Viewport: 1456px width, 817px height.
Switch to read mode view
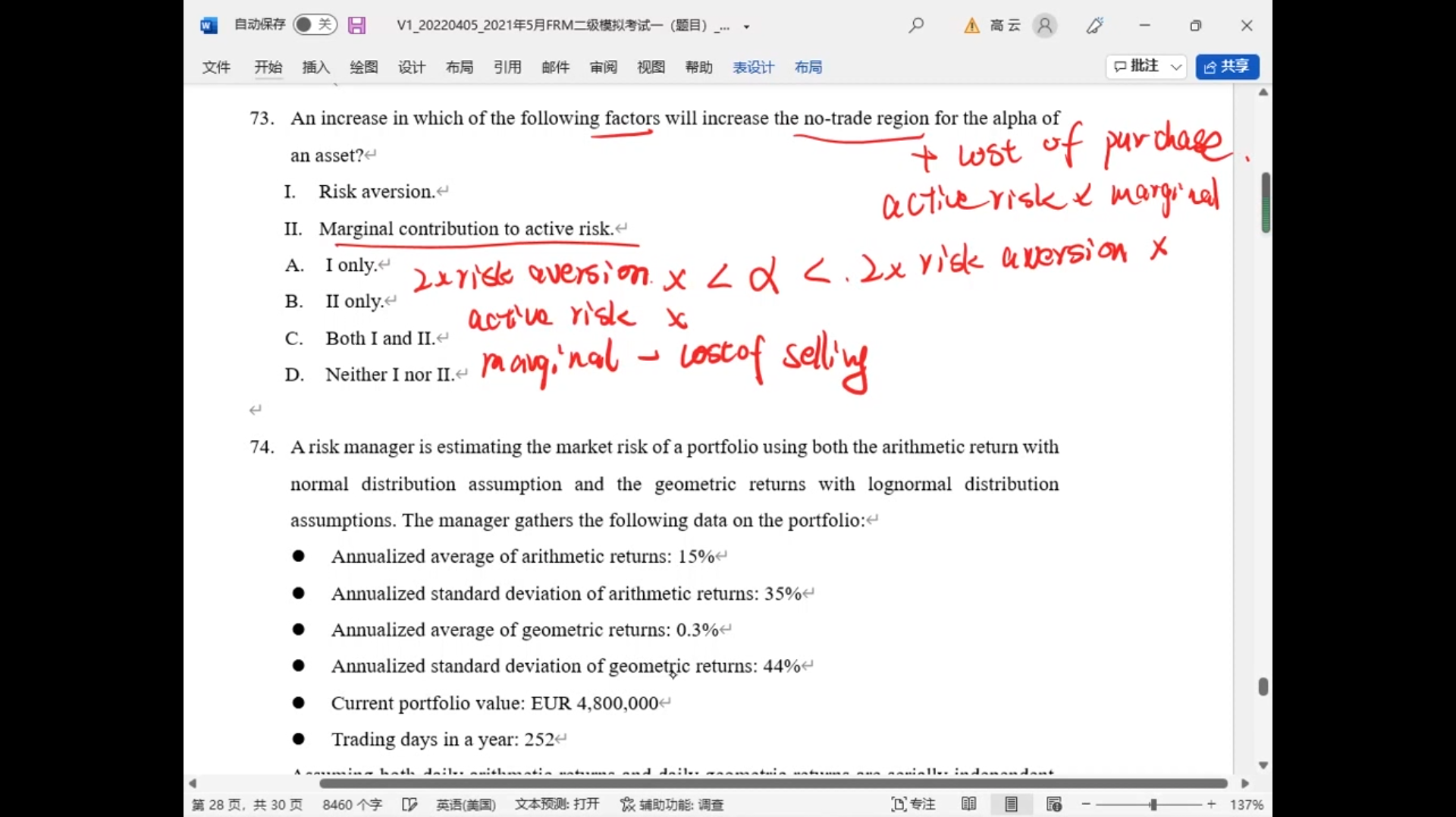click(x=968, y=804)
